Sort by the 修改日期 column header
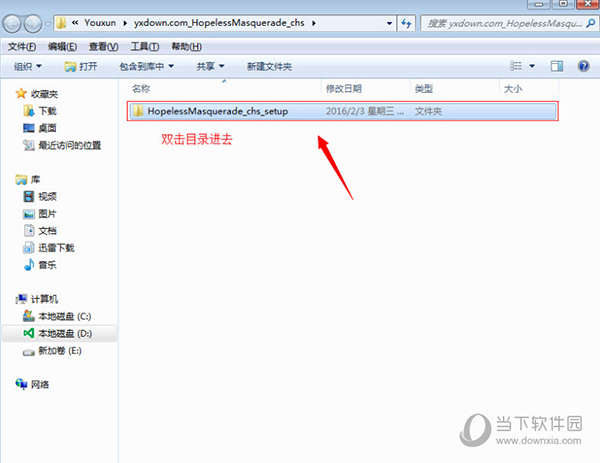Image resolution: width=600 pixels, height=463 pixels. [344, 89]
